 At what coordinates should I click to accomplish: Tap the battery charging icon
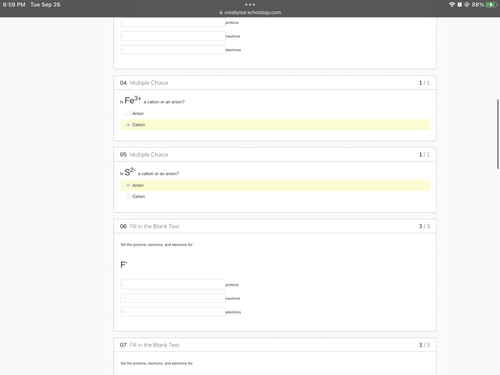pyautogui.click(x=491, y=5)
